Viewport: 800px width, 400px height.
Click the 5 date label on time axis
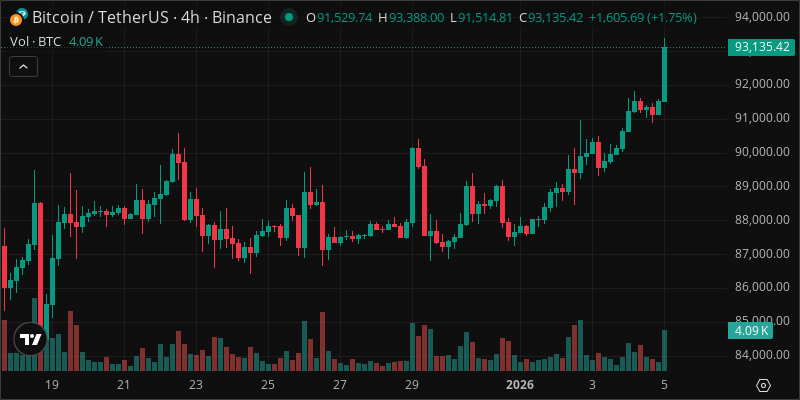664,385
